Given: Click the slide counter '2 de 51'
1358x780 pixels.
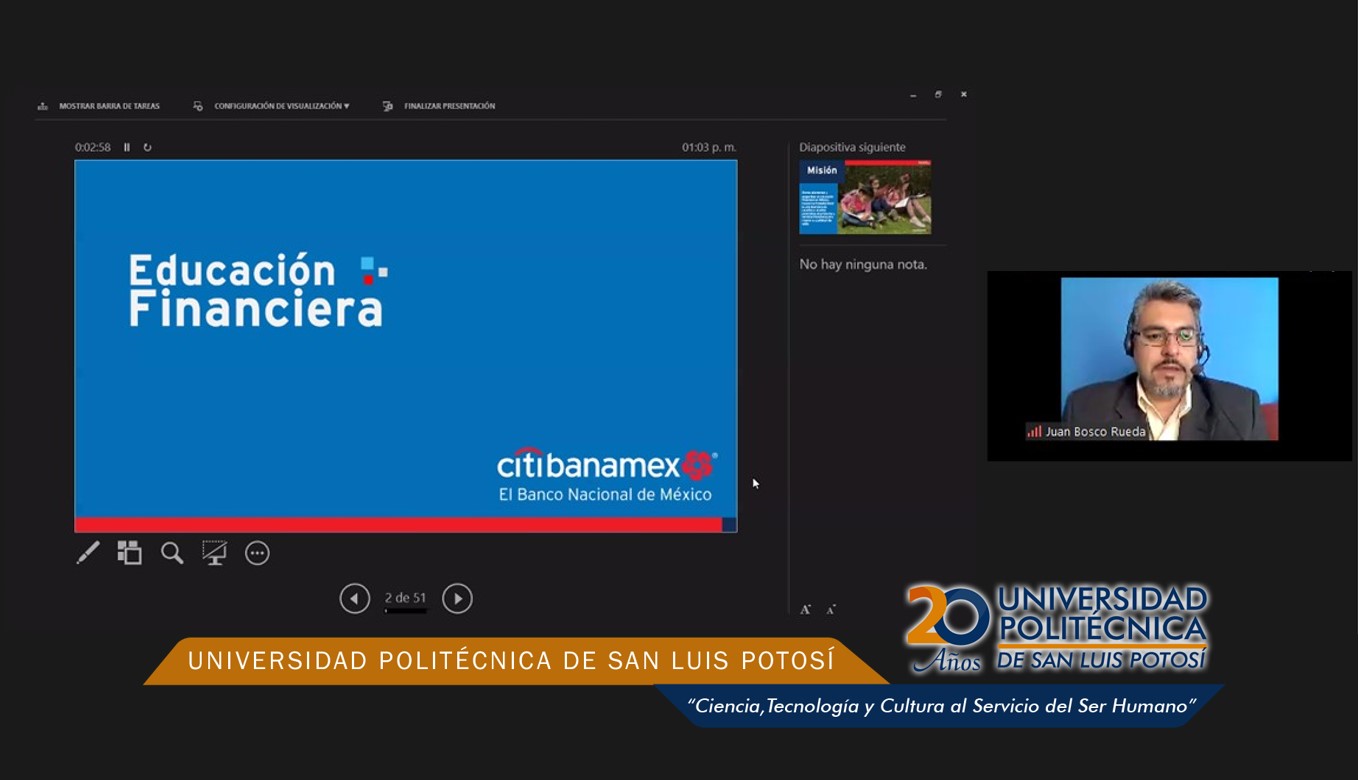Looking at the screenshot, I should click(405, 598).
